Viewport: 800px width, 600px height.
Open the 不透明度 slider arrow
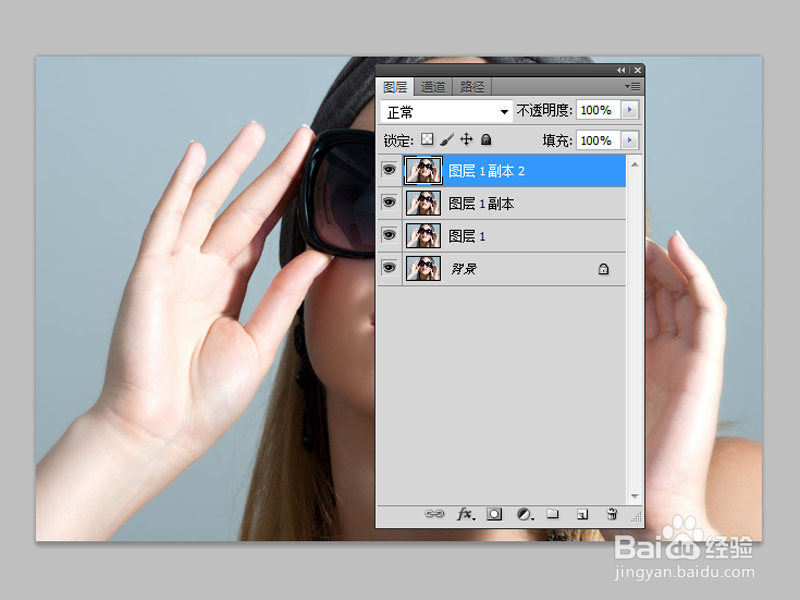tap(630, 110)
